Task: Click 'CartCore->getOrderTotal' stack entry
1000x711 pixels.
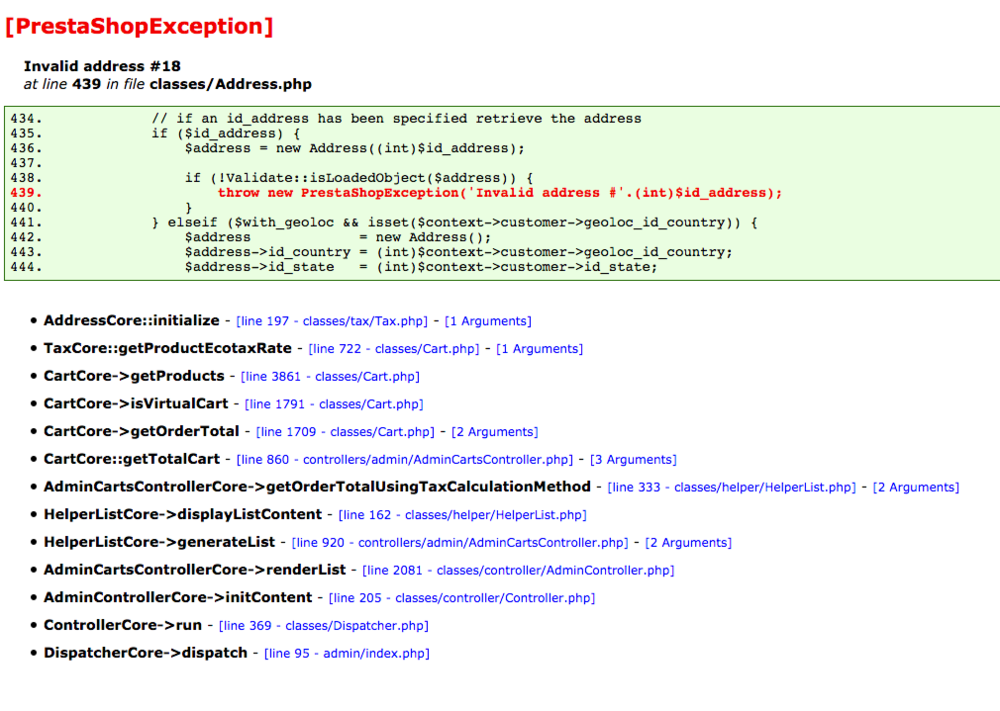Action: click(x=142, y=431)
